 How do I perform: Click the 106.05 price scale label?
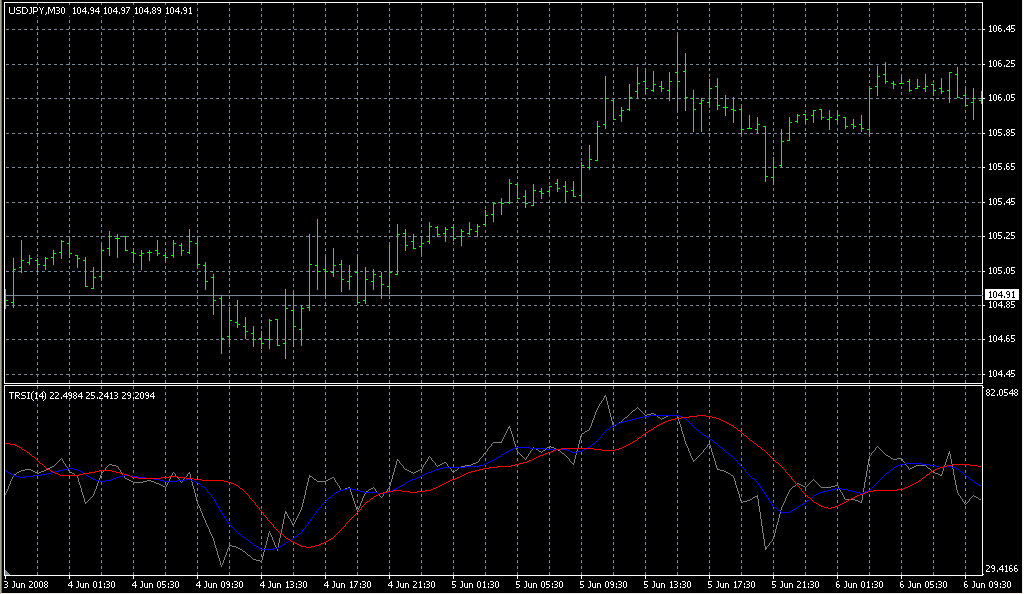pos(1000,98)
